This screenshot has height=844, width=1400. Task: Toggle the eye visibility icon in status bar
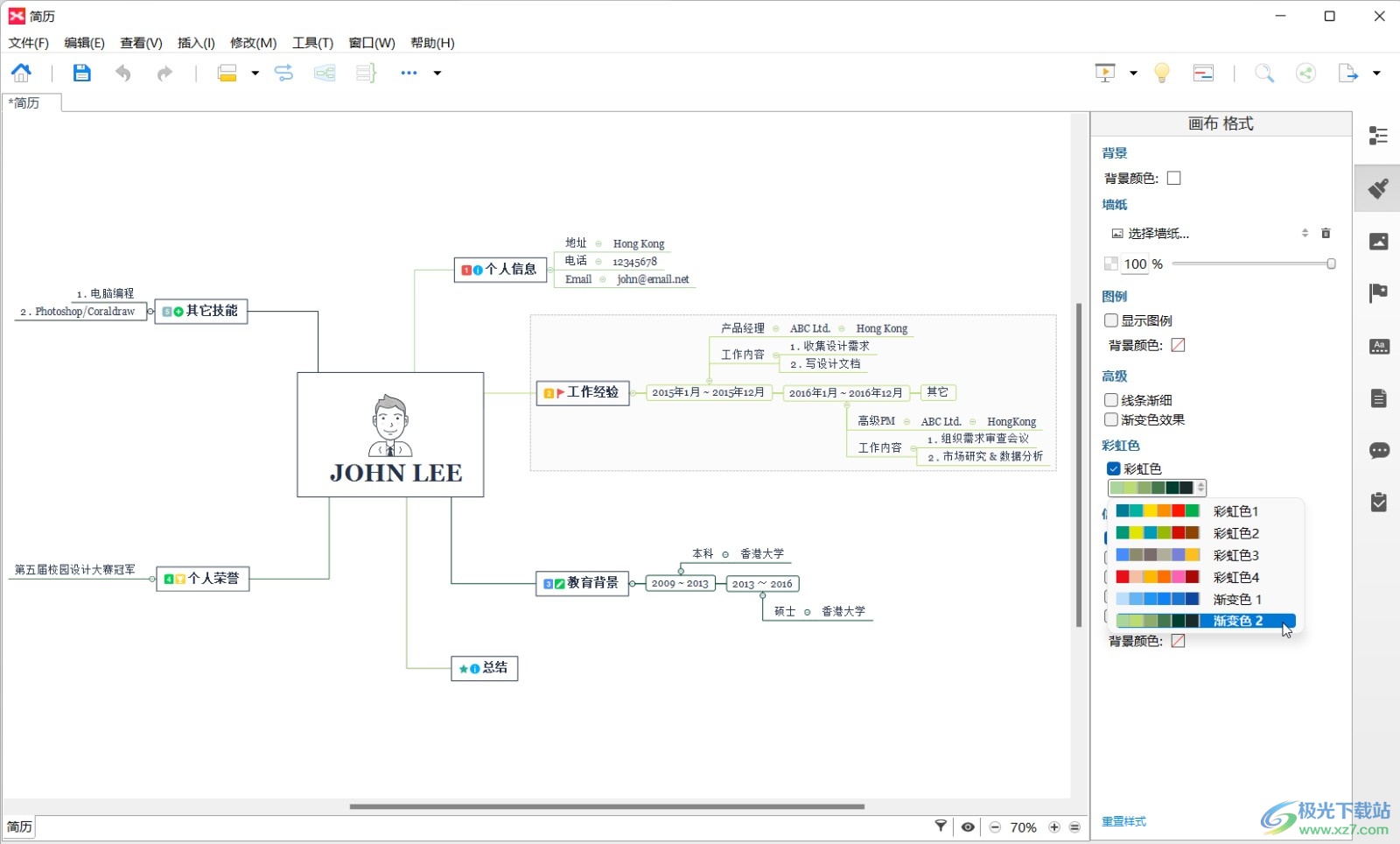coord(968,826)
